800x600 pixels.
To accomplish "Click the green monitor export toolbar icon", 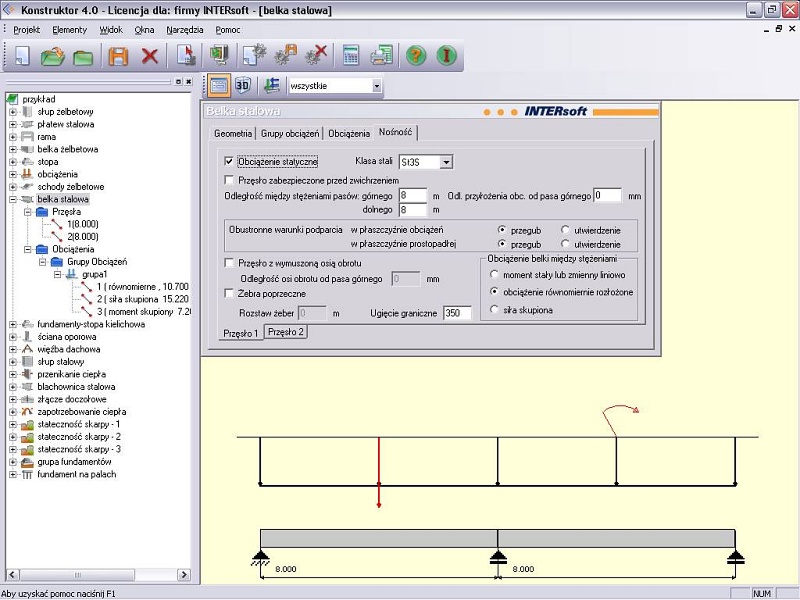I will point(219,55).
